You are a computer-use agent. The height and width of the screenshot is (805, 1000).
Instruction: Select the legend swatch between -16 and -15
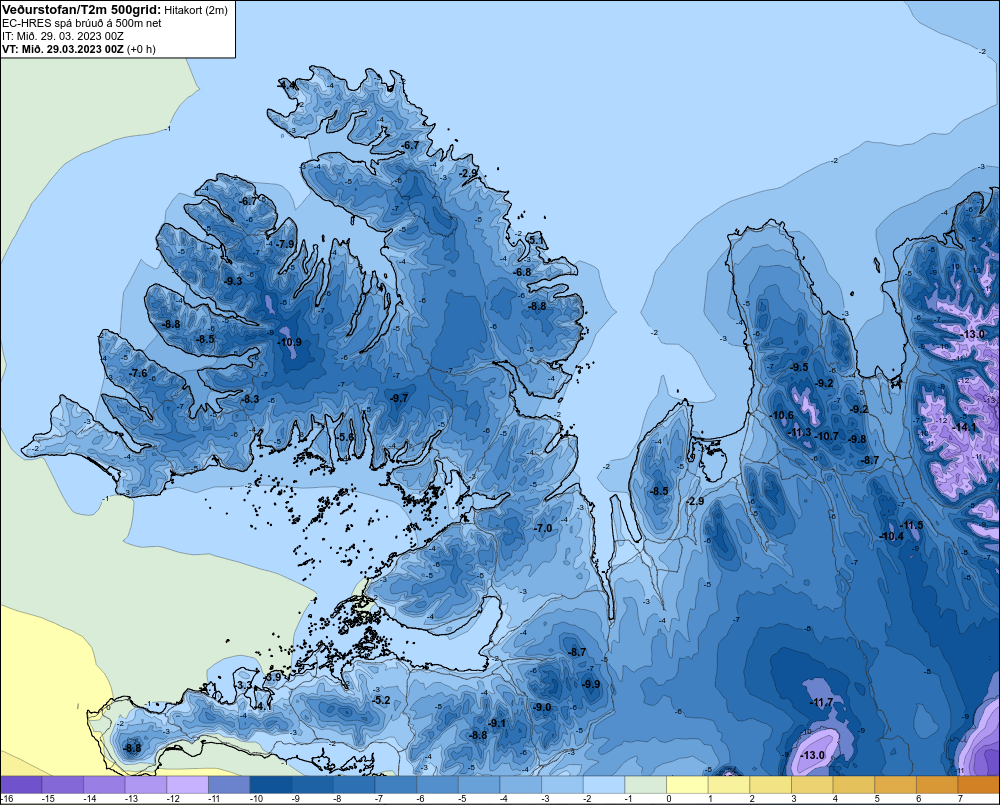[21, 785]
